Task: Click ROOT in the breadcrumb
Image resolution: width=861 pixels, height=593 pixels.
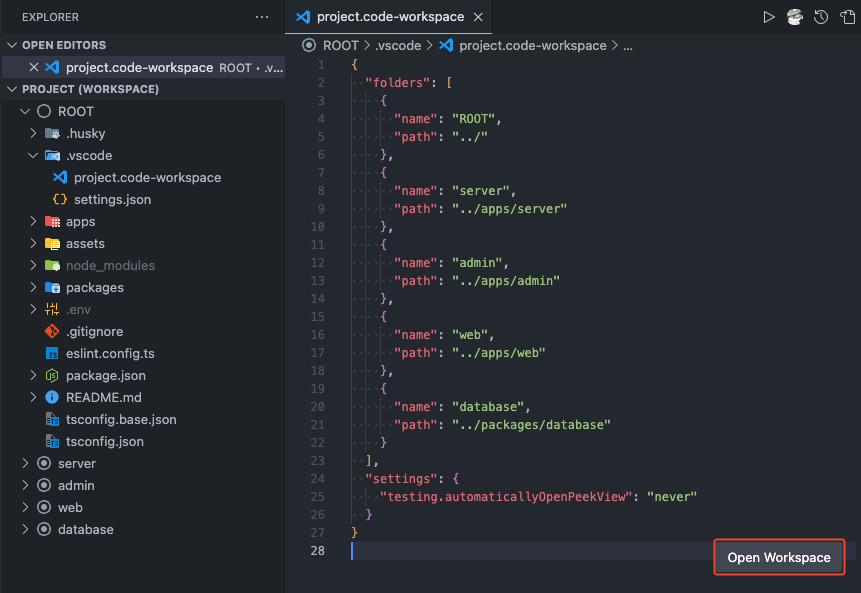Action: [x=340, y=46]
